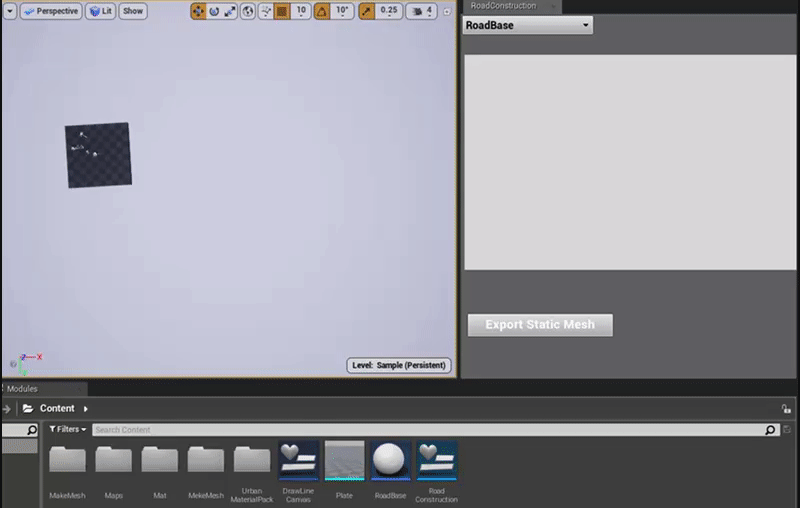Maximize or restore the viewport
This screenshot has width=800, height=508.
click(447, 11)
